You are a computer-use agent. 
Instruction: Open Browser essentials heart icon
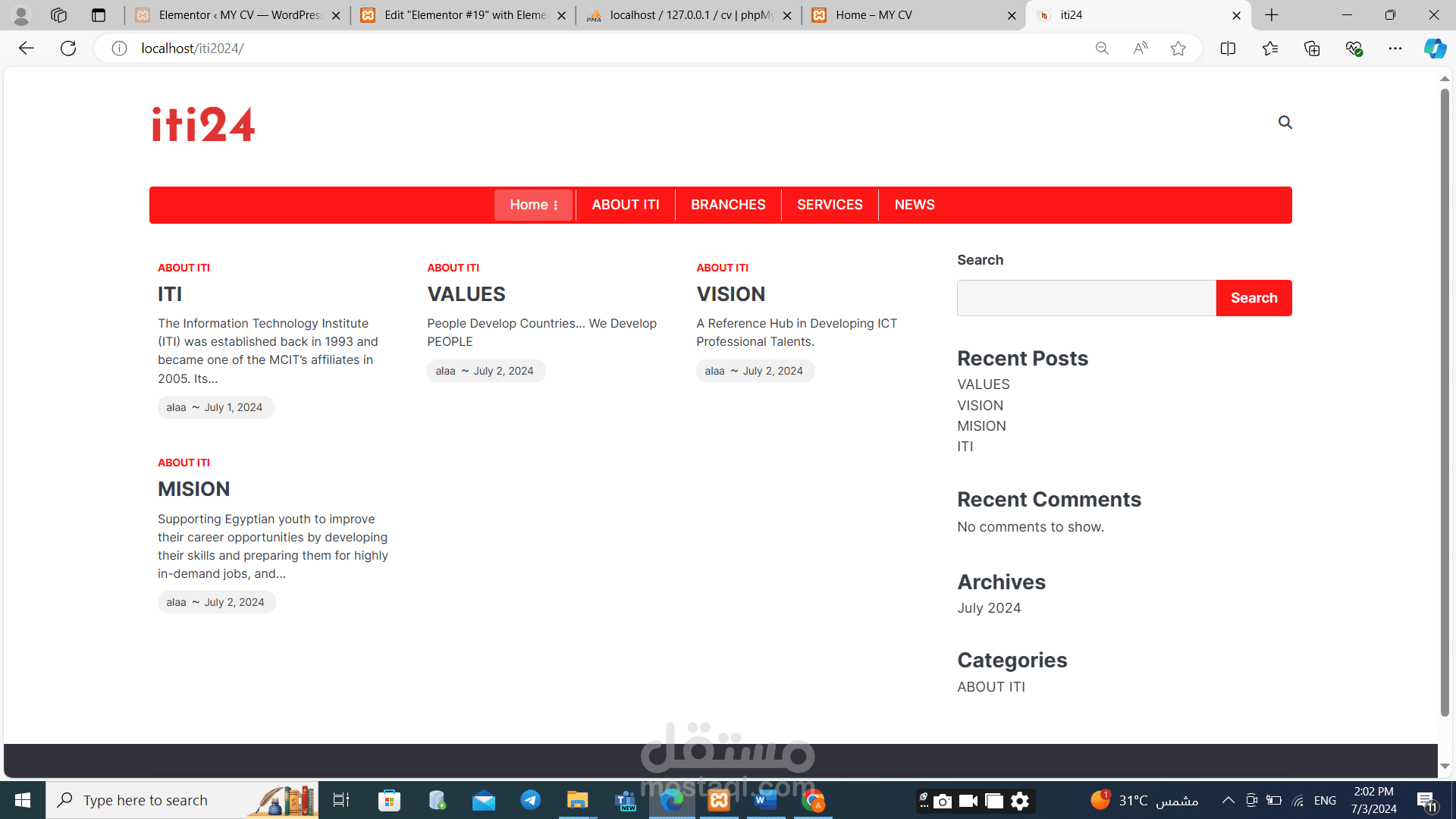tap(1354, 49)
